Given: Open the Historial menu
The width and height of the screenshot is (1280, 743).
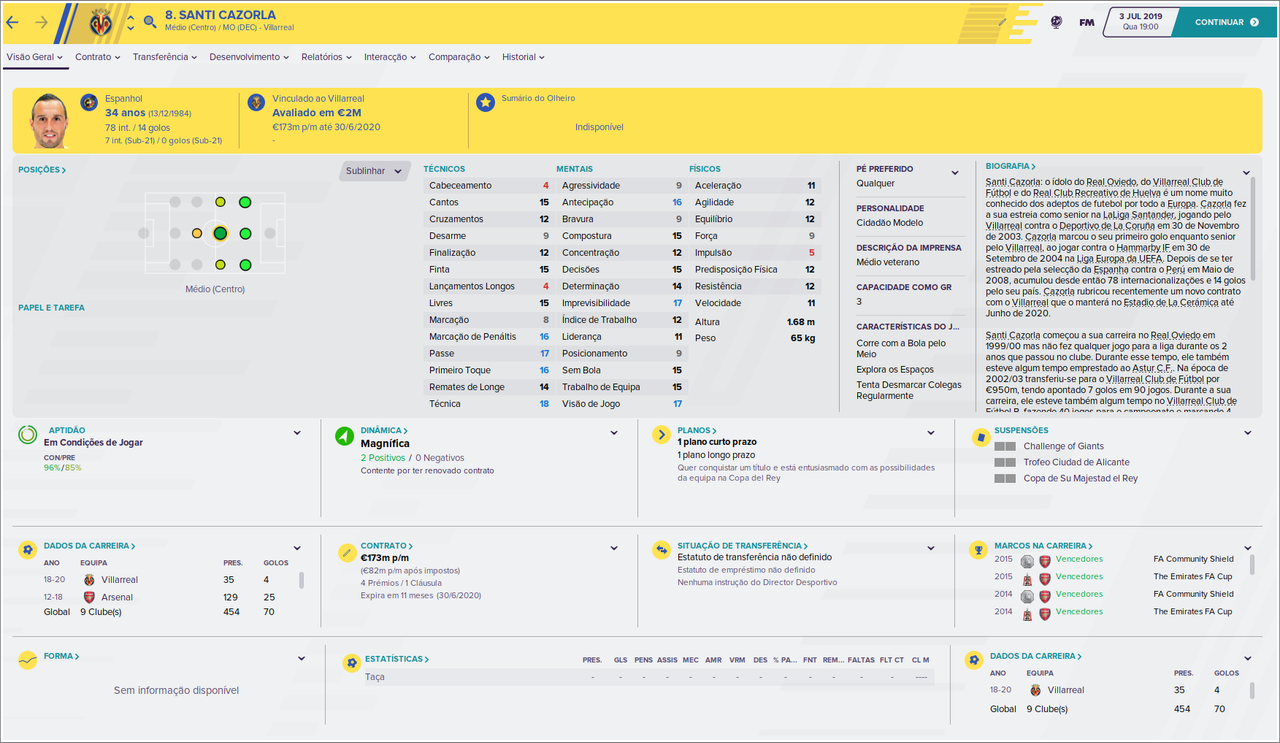Looking at the screenshot, I should tap(524, 57).
